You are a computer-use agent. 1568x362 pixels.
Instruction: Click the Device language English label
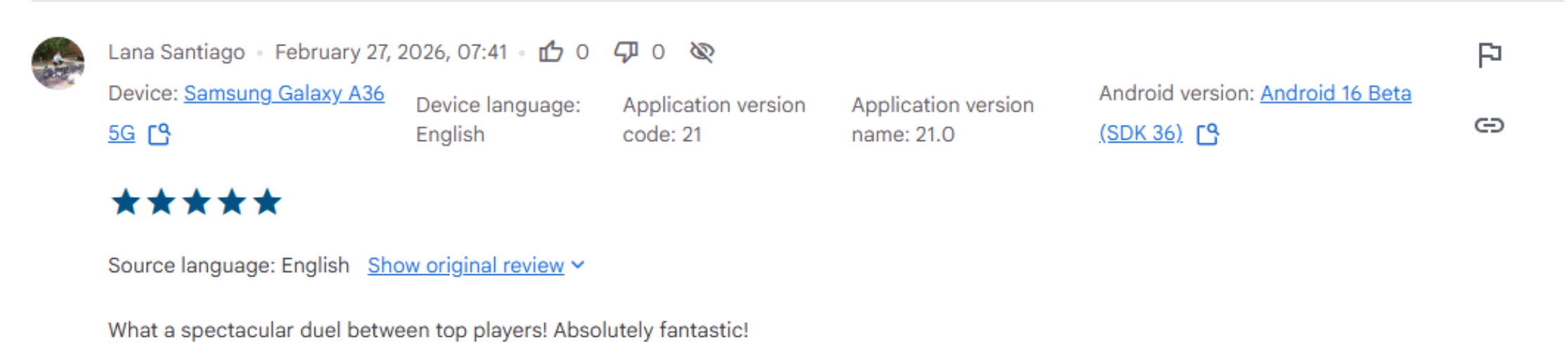pyautogui.click(x=498, y=119)
